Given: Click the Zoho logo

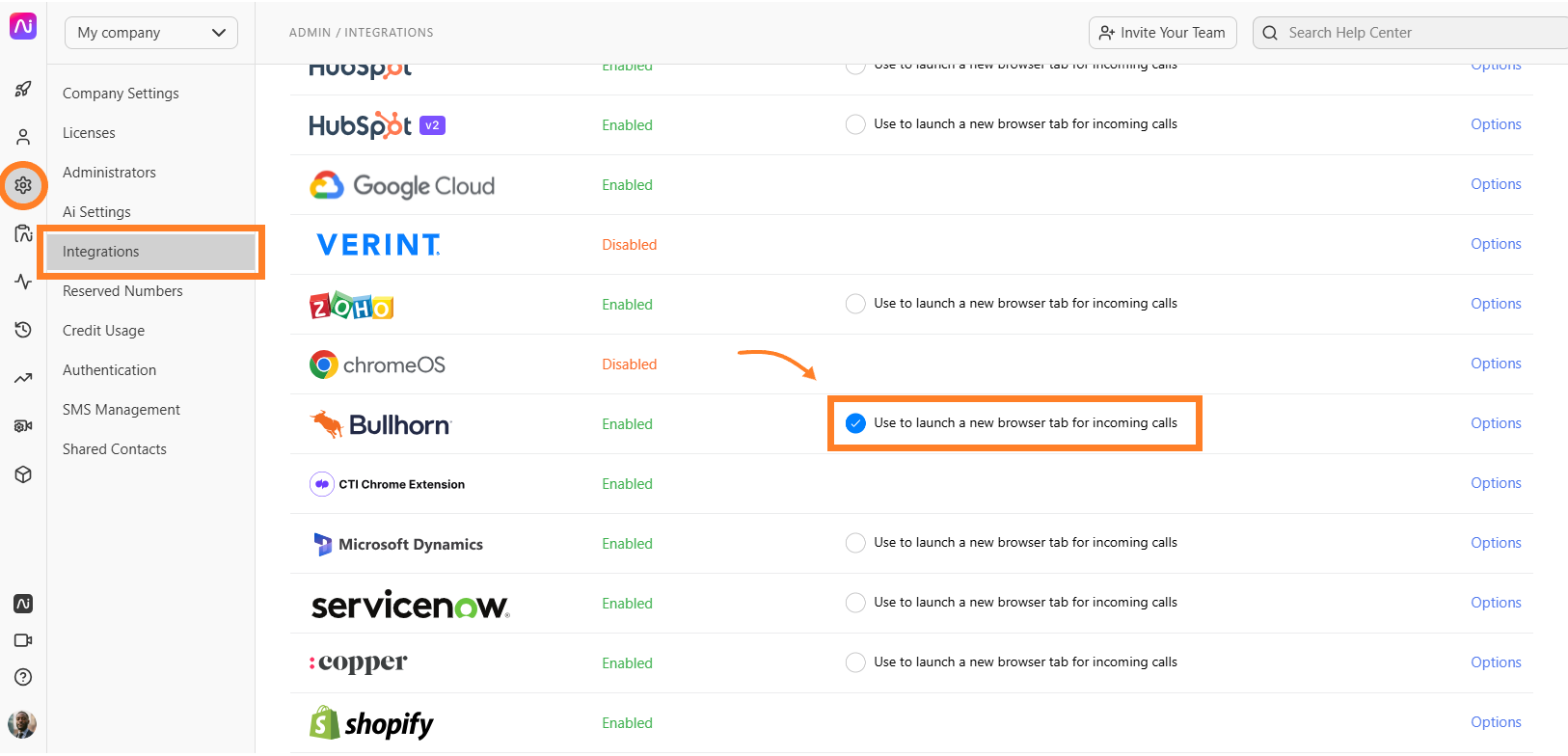Looking at the screenshot, I should tap(351, 306).
